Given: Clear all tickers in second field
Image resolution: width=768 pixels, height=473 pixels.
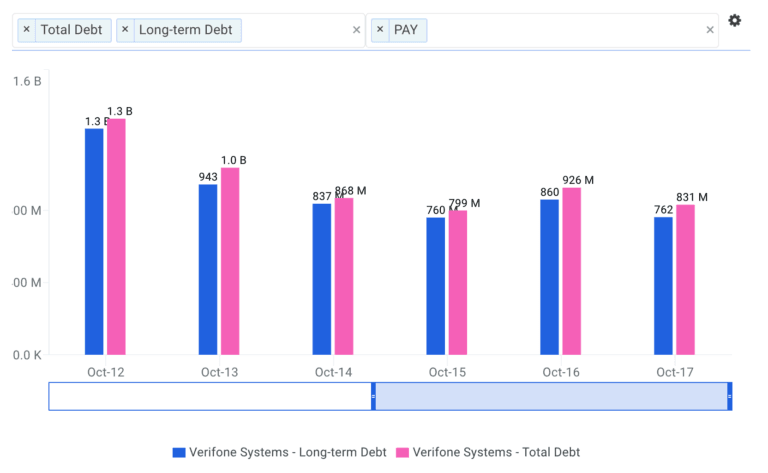Looking at the screenshot, I should [x=710, y=30].
